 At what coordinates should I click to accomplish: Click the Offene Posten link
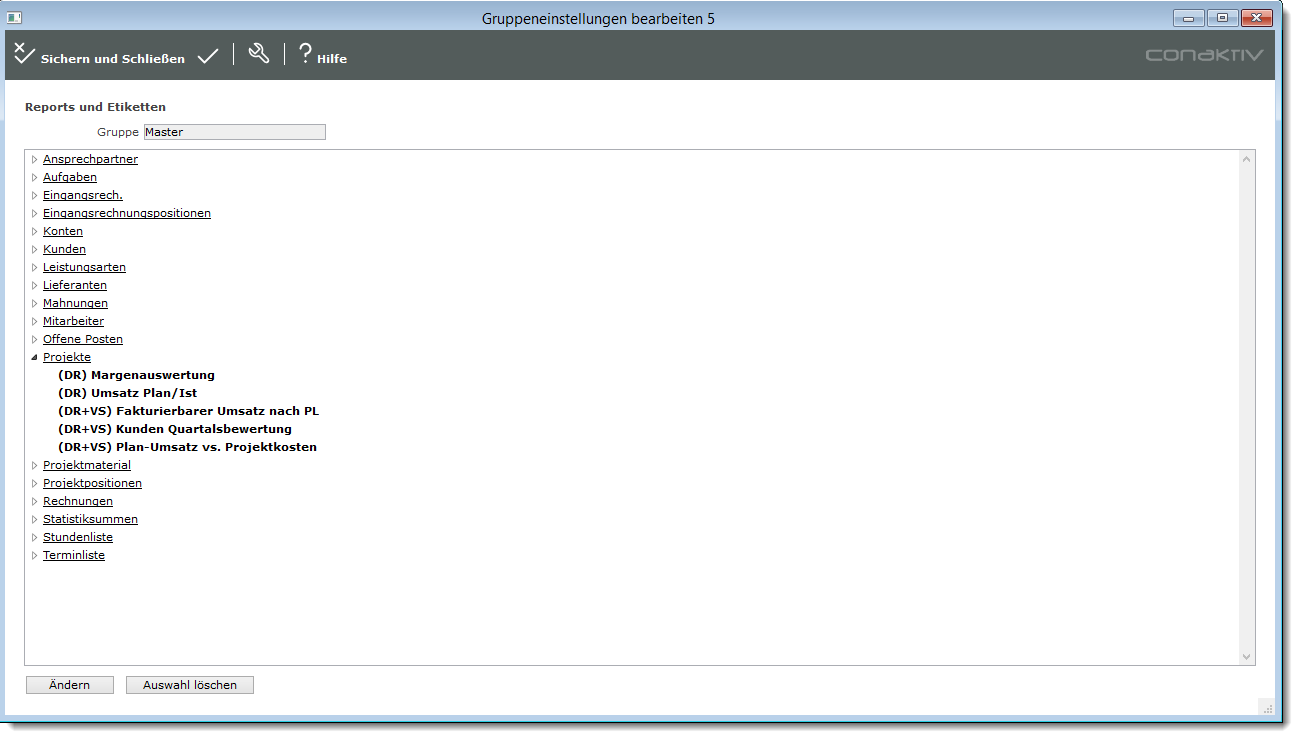[82, 339]
